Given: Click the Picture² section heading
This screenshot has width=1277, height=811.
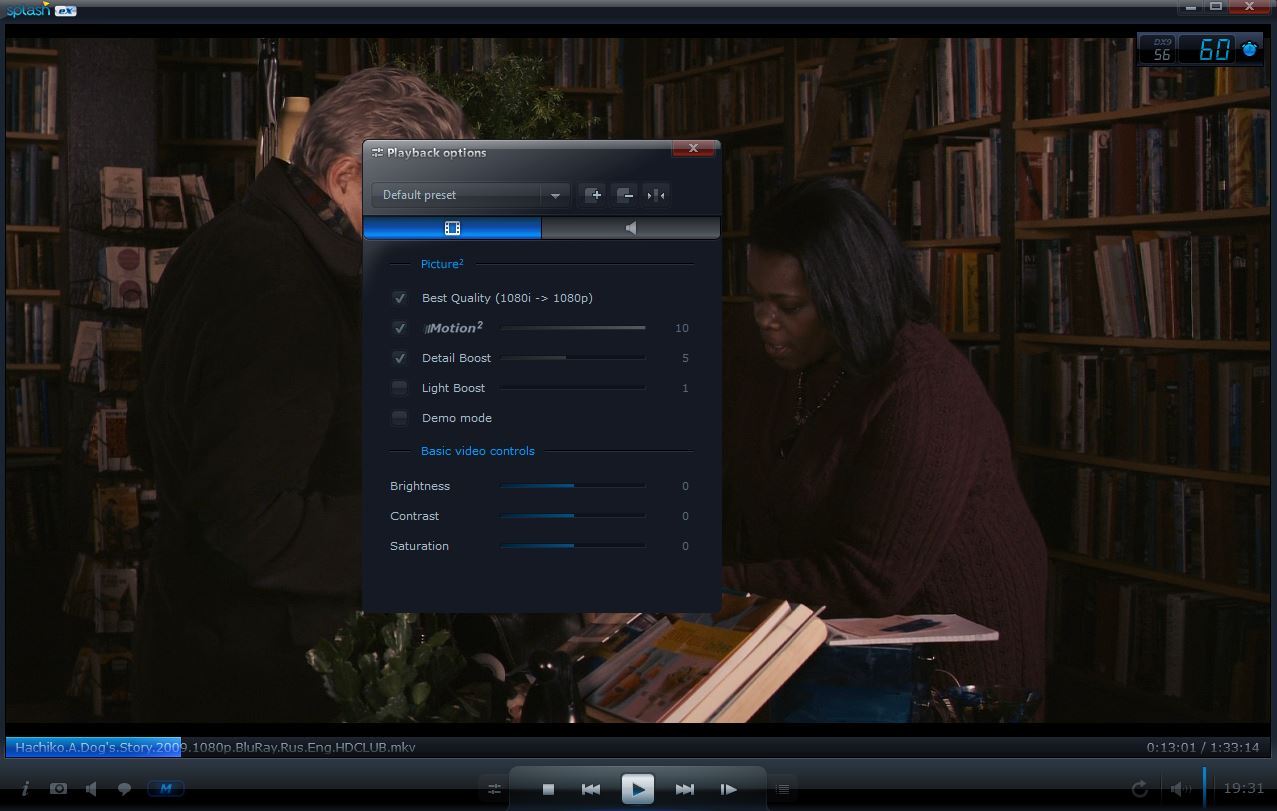Looking at the screenshot, I should [x=442, y=264].
